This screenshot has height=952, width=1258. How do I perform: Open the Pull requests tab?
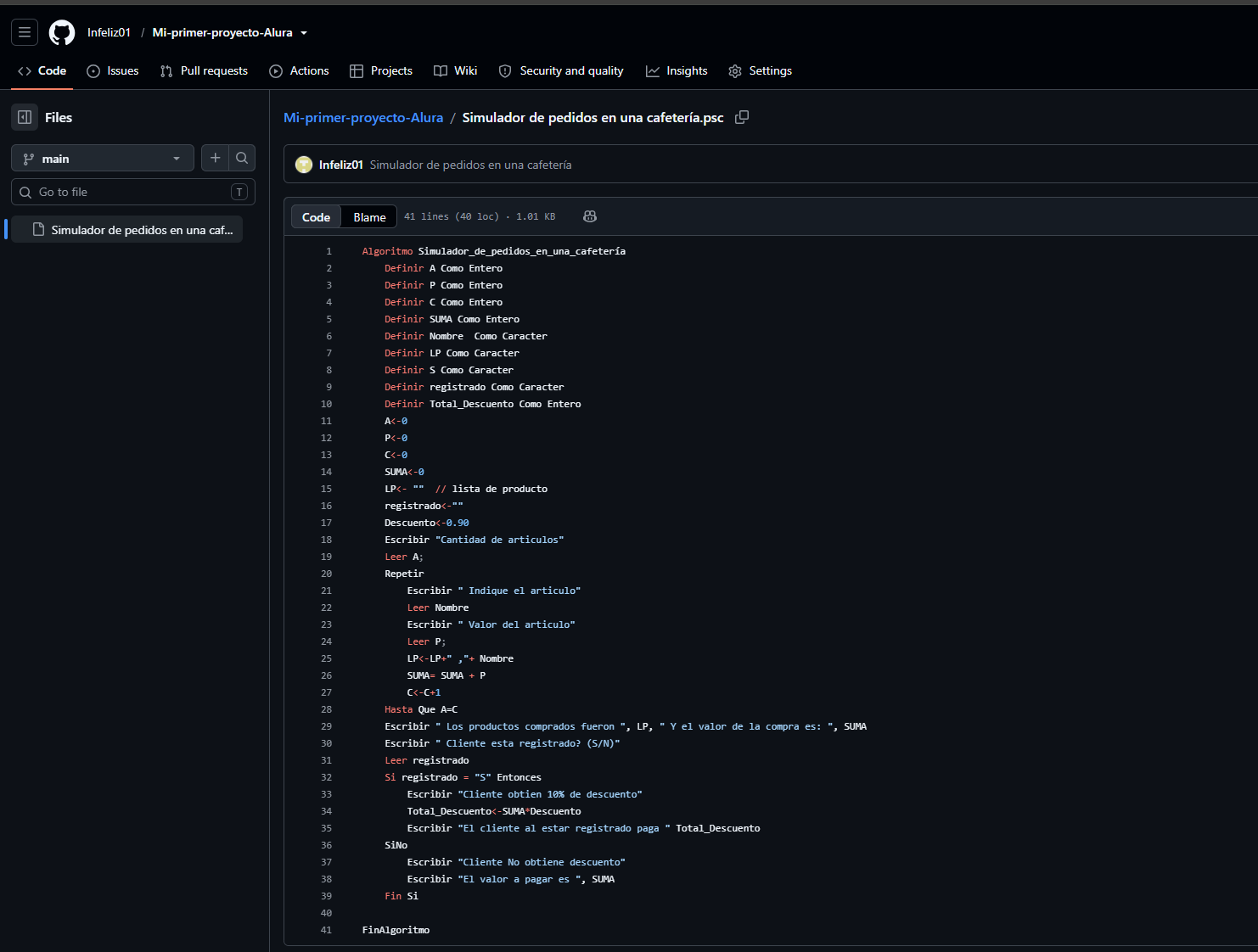click(x=204, y=70)
